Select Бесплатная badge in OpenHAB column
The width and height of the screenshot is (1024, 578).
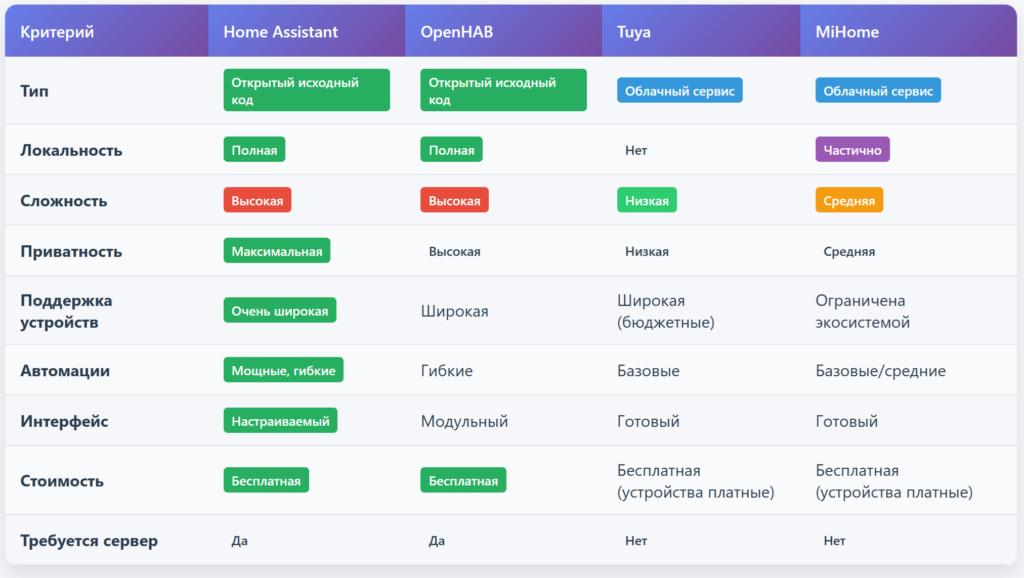click(x=463, y=481)
